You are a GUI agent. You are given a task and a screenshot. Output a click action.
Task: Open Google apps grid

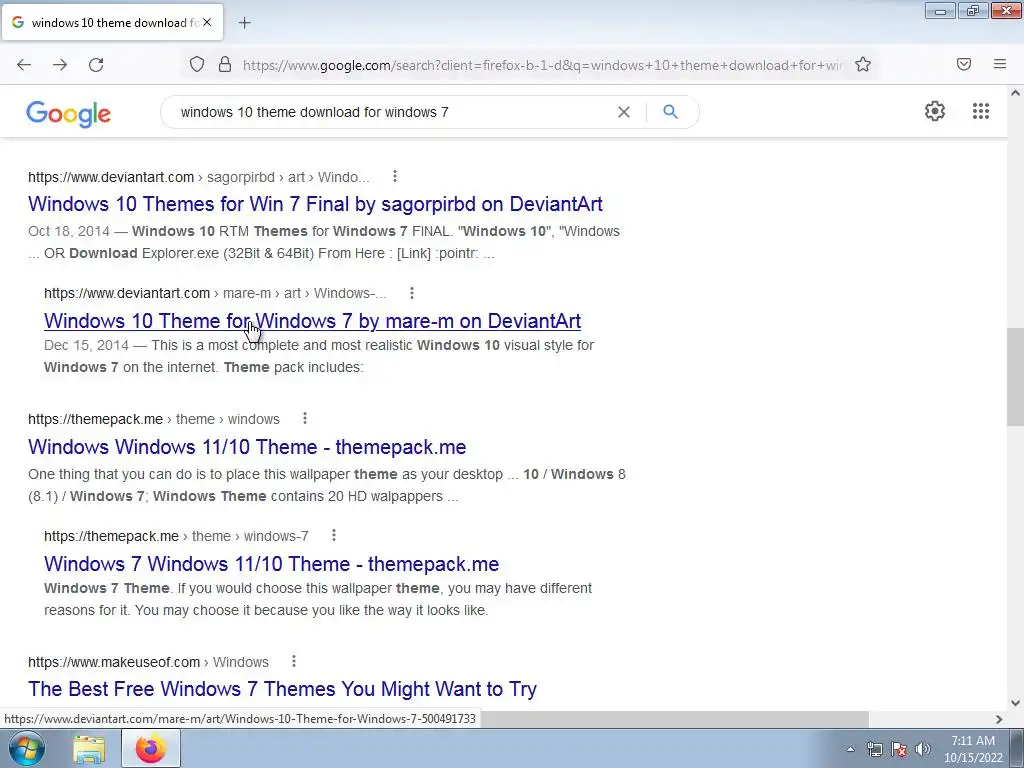(x=981, y=111)
